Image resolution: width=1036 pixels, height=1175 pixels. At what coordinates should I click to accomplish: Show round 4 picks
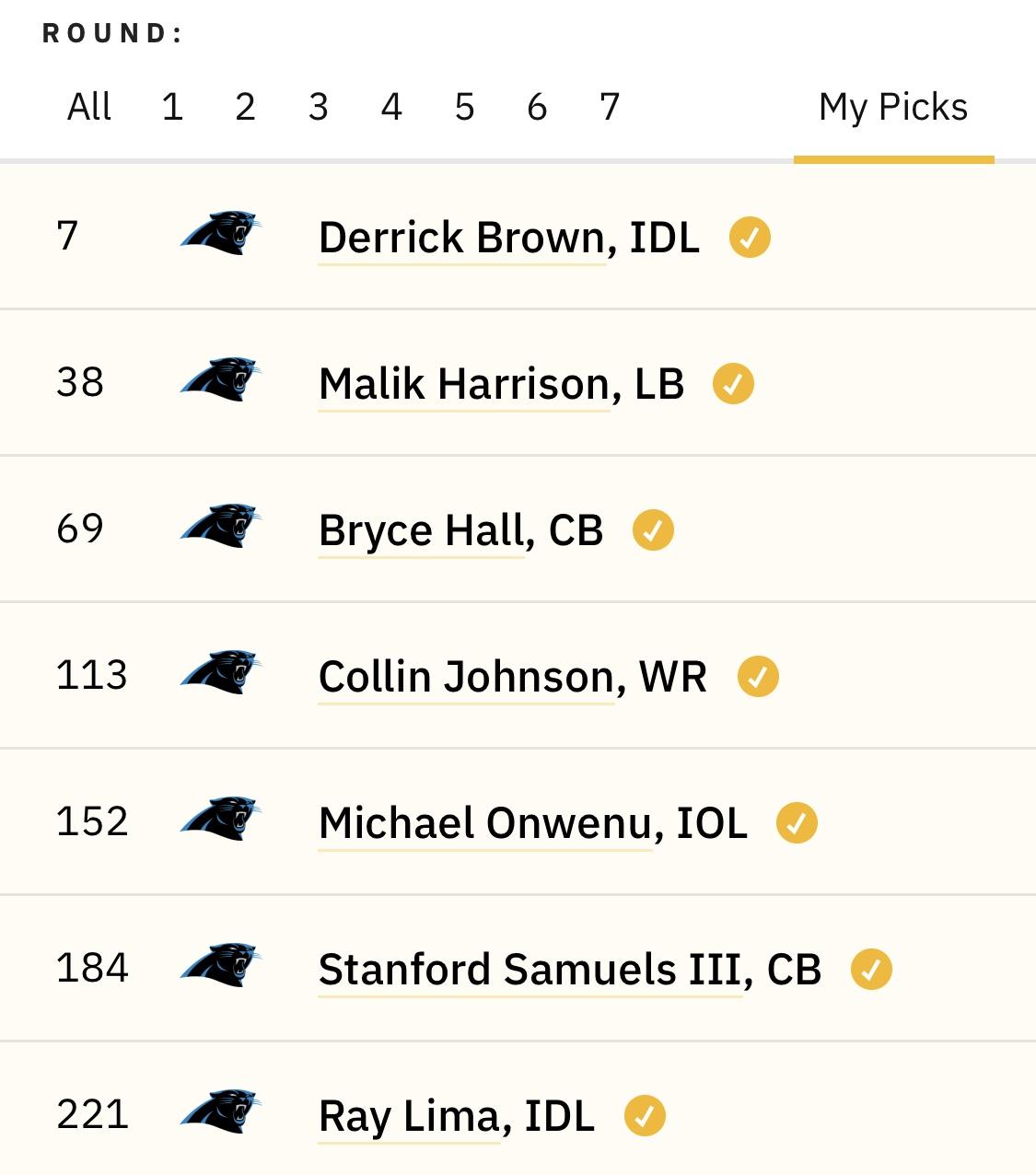[x=391, y=108]
